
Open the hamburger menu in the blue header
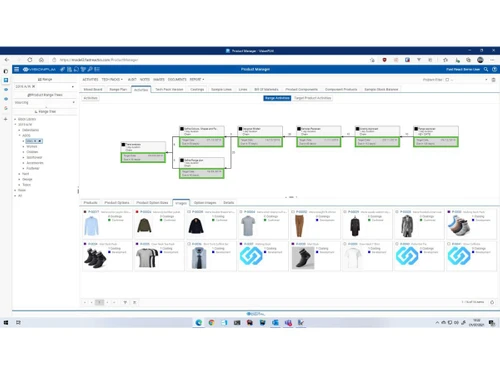(16, 69)
